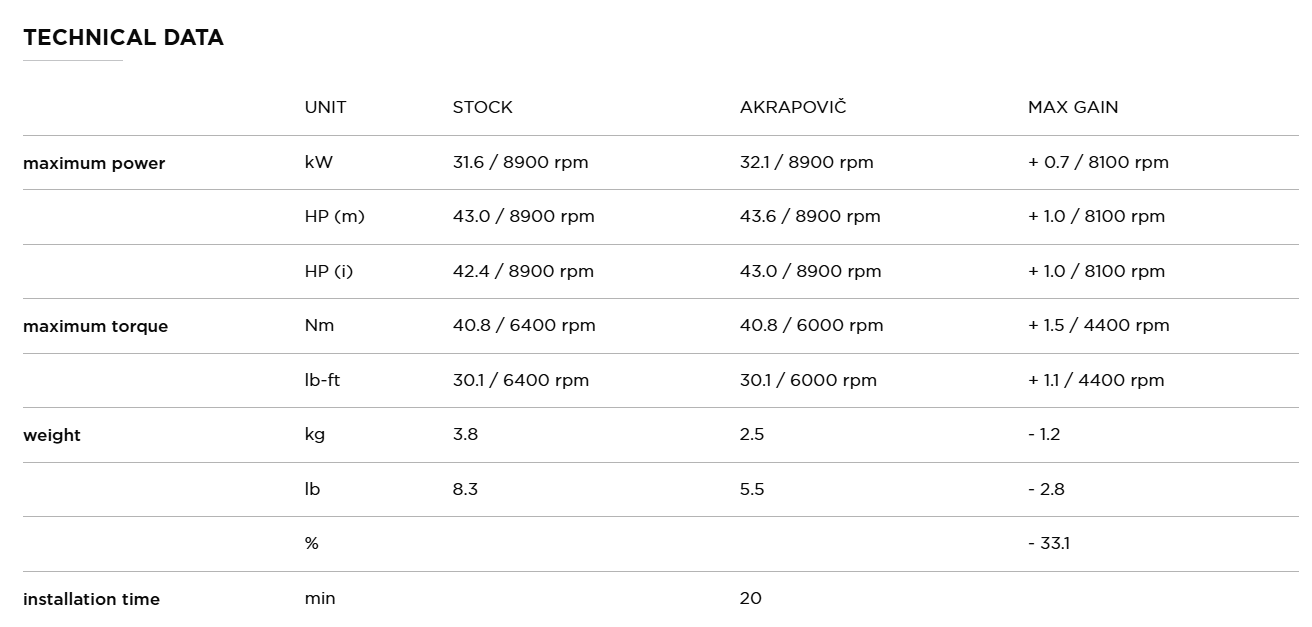Select the maximum power row label

point(94,163)
